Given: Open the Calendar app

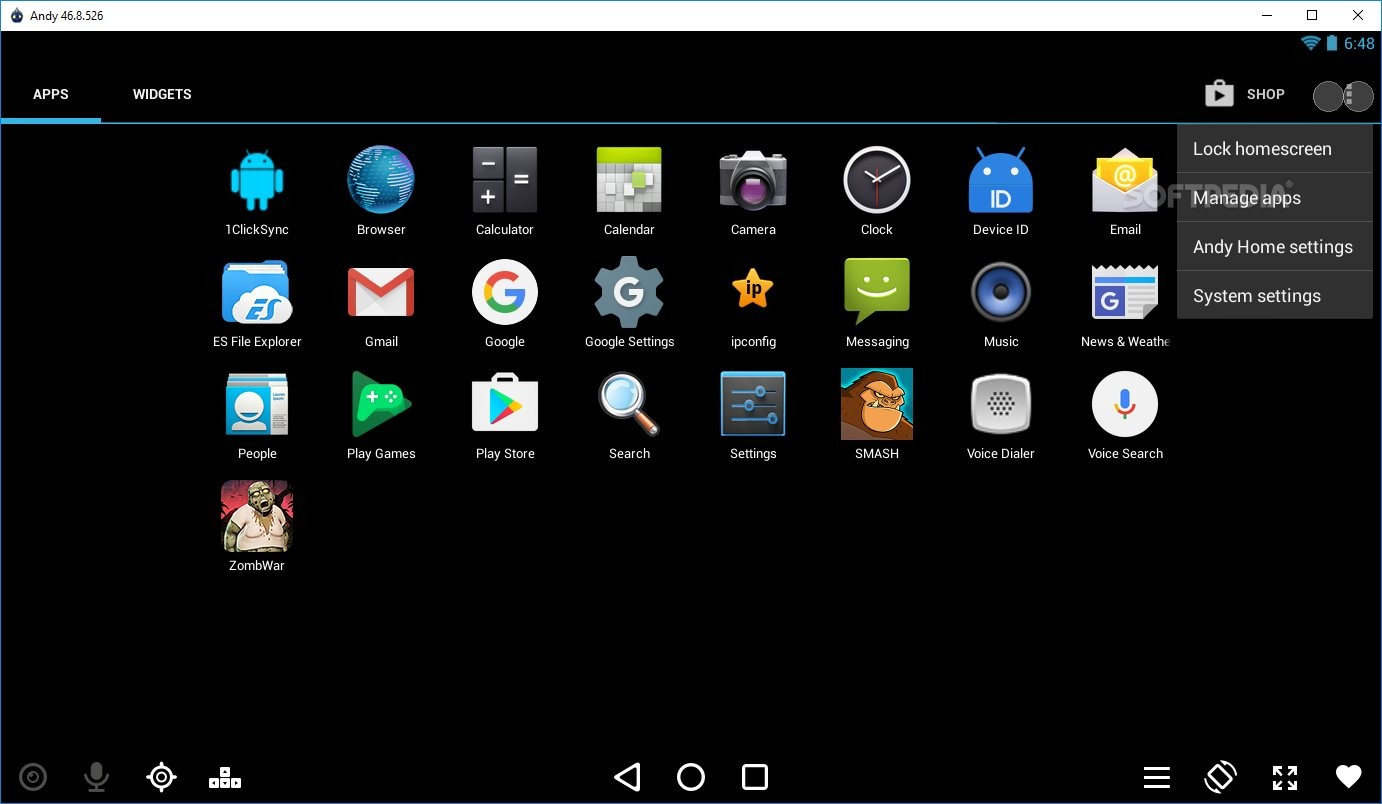Looking at the screenshot, I should [629, 191].
